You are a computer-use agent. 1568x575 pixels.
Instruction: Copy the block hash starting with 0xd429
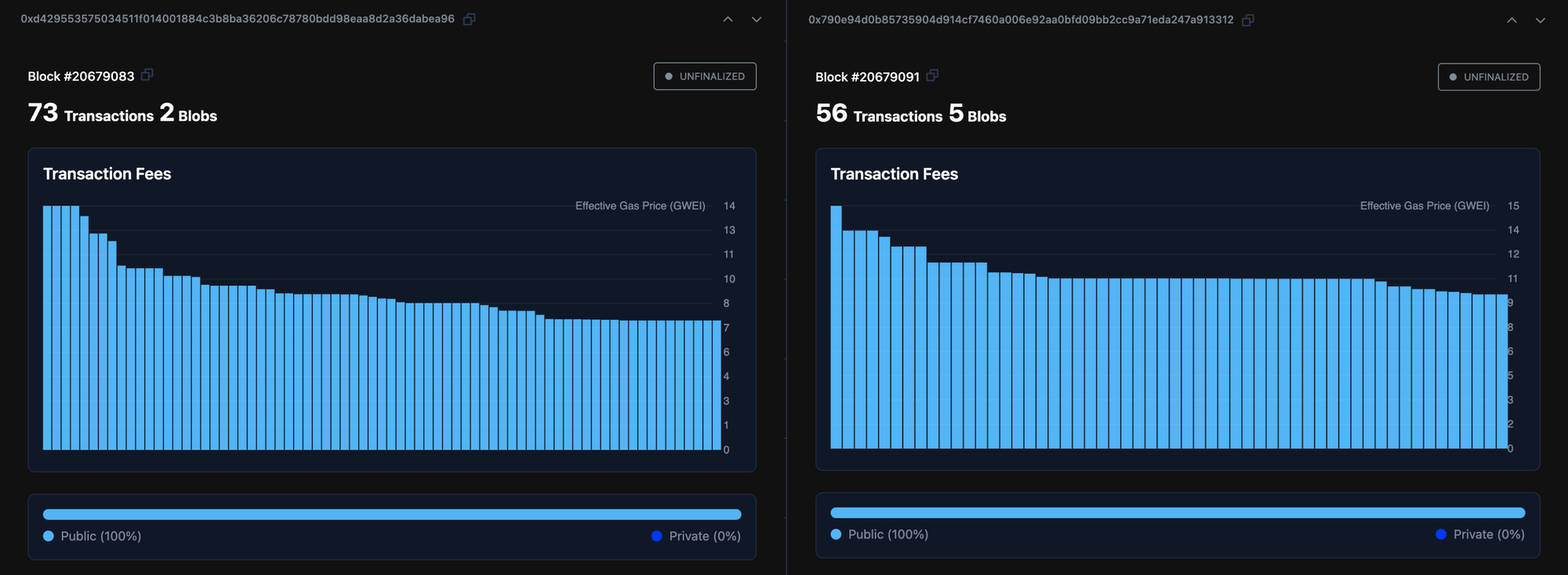pos(469,19)
